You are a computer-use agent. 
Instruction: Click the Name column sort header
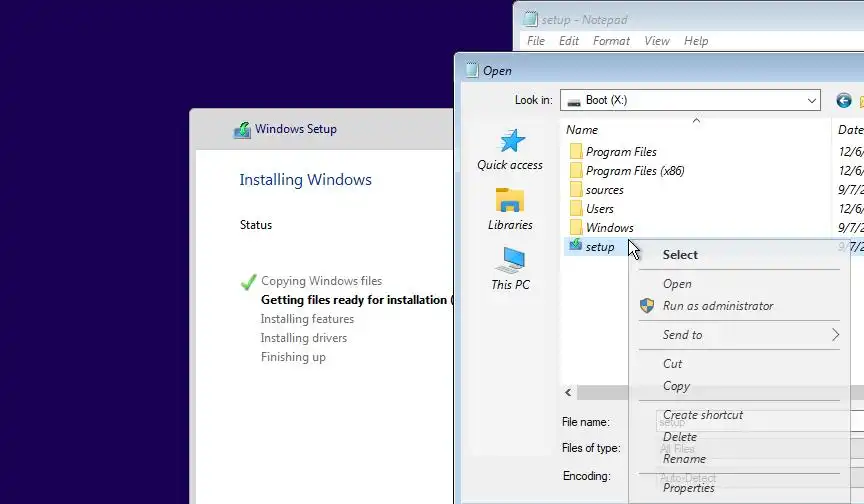[696, 129]
